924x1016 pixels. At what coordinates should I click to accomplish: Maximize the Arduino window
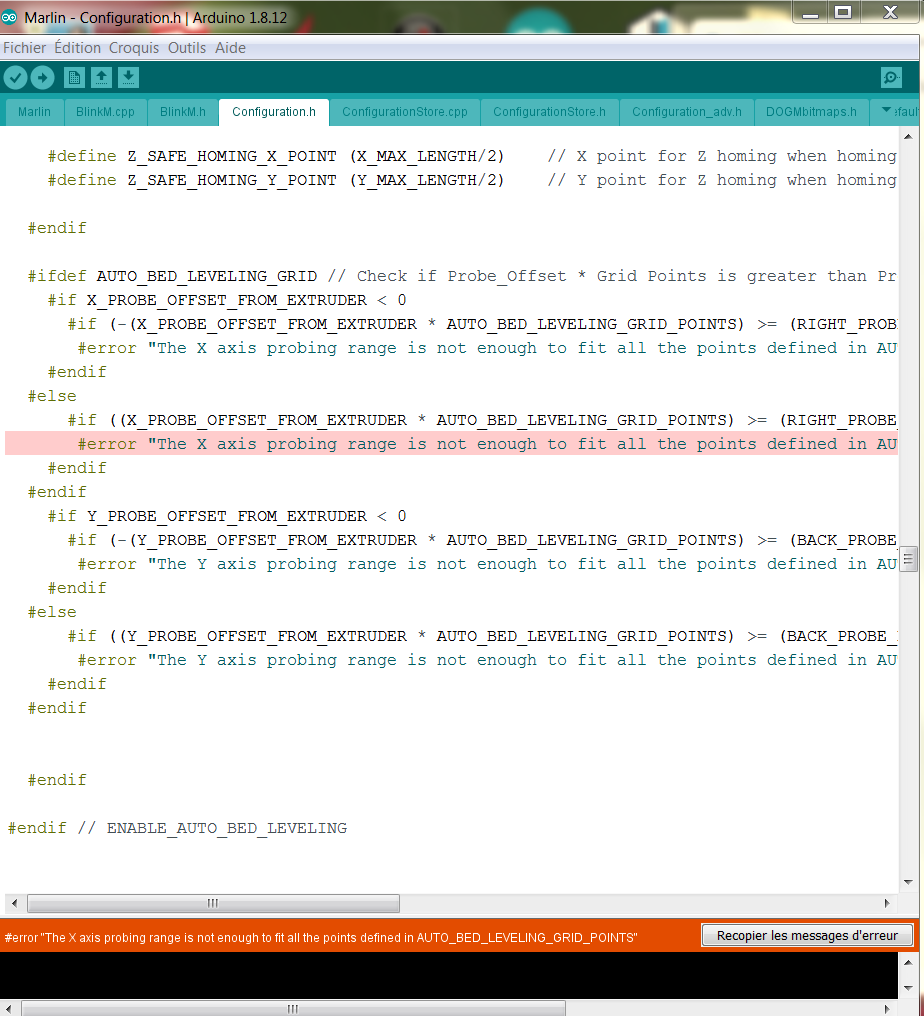point(843,12)
